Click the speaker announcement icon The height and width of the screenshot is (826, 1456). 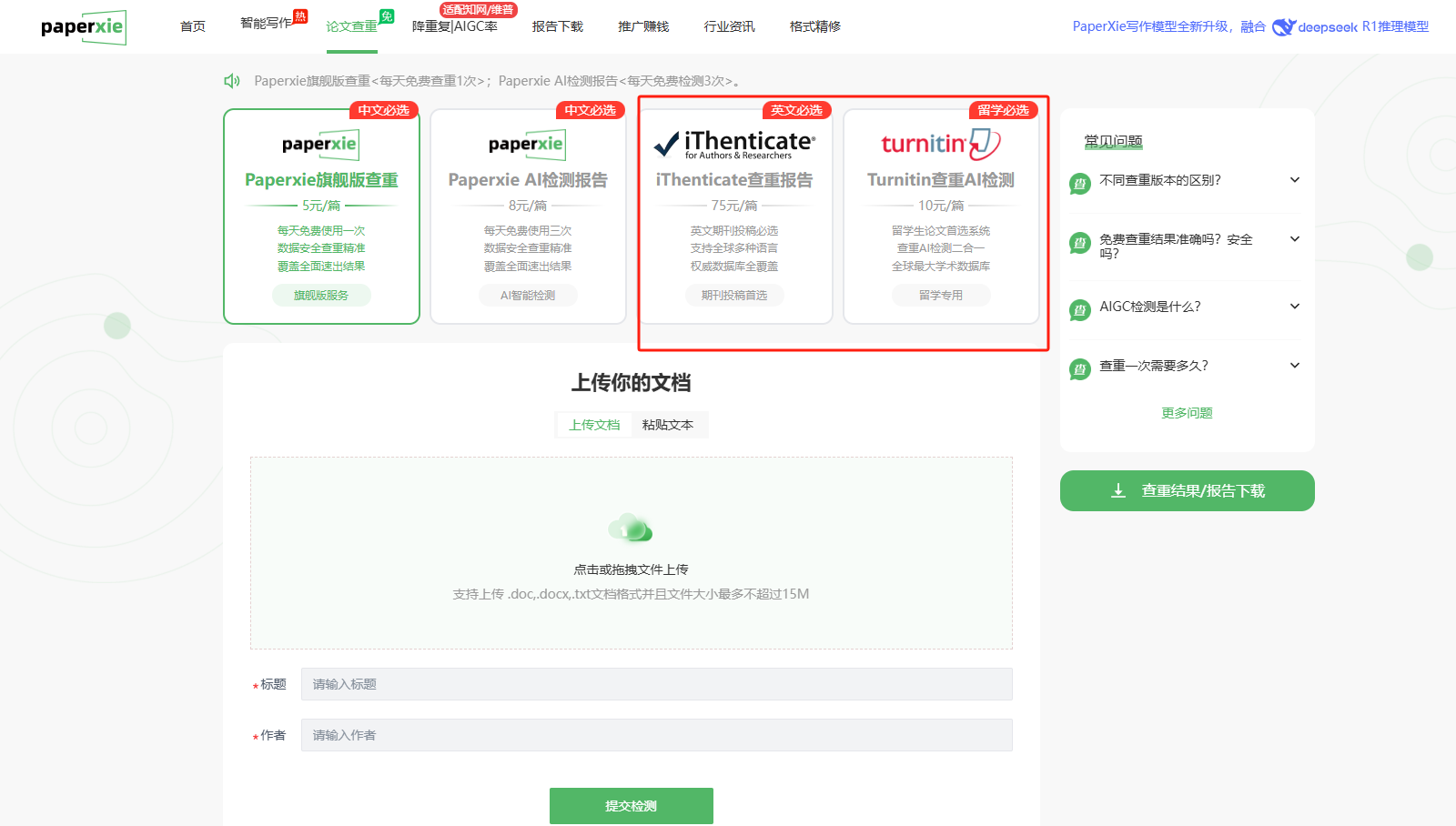click(x=232, y=81)
